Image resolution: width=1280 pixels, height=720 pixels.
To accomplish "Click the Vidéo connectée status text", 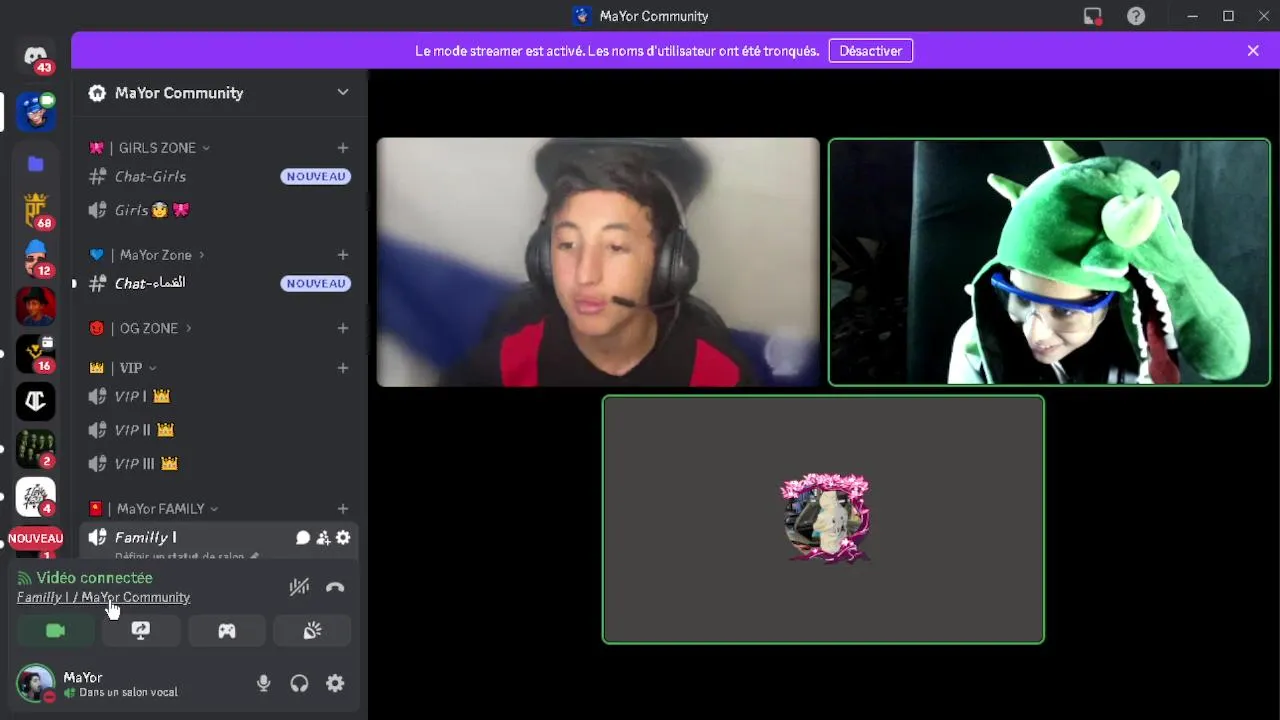I will (94, 578).
